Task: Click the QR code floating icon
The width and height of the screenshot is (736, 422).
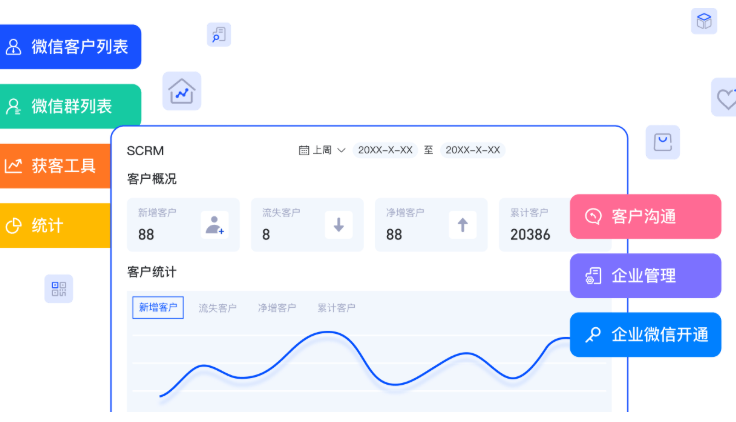Action: coord(59,289)
